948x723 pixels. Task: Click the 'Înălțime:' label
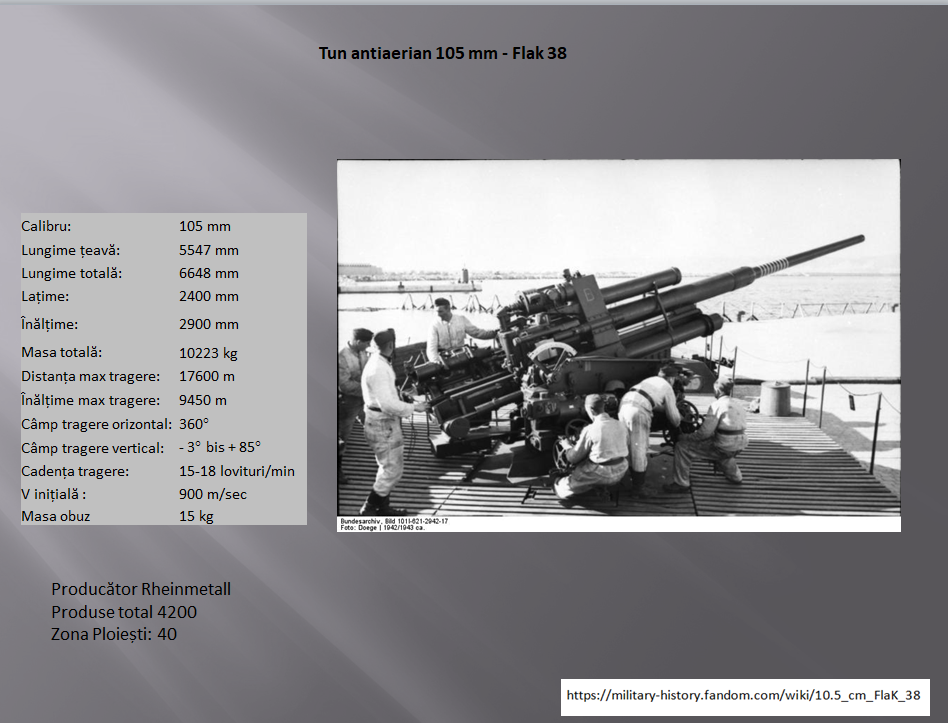coord(50,324)
